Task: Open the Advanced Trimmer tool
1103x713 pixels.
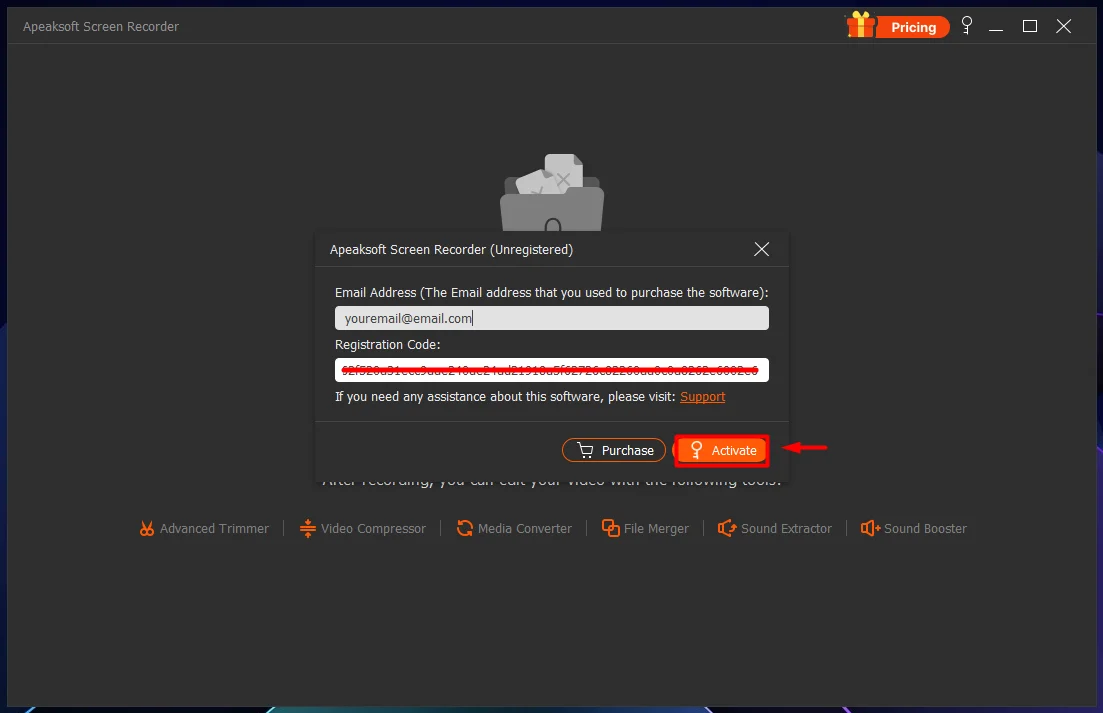Action: (x=204, y=528)
